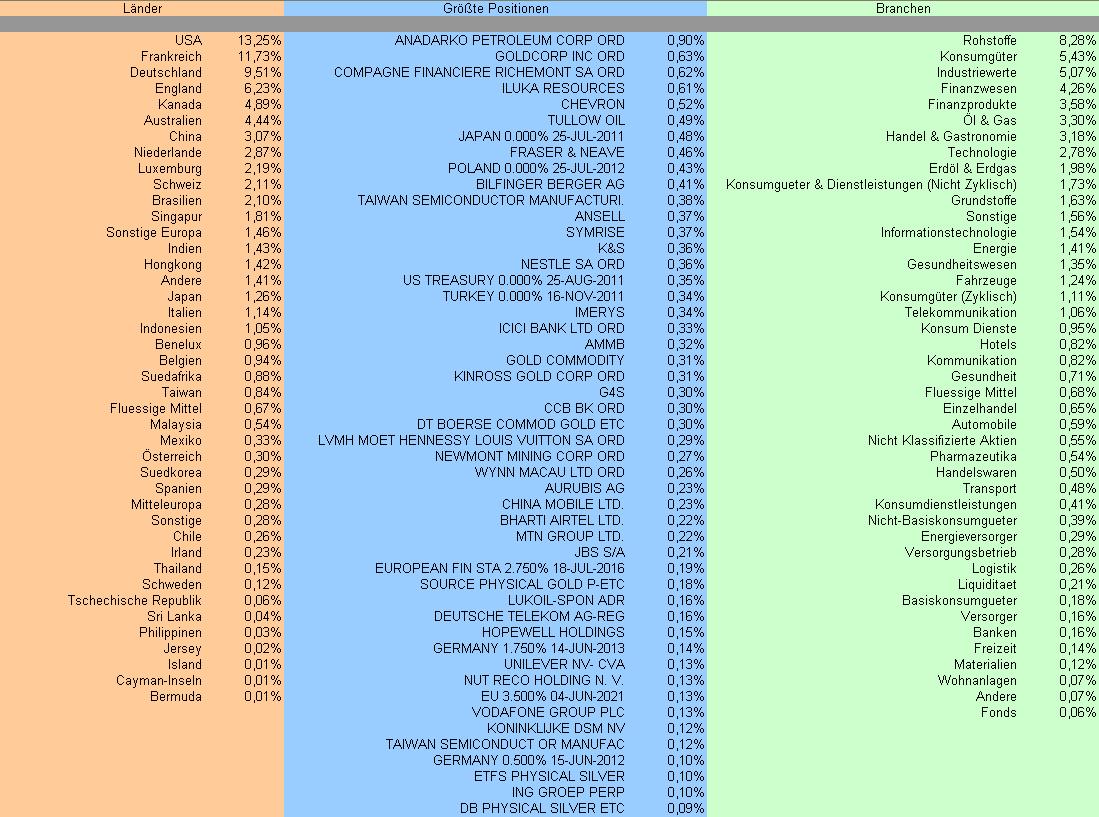Viewport: 1099px width, 817px height.
Task: Click the VODAFONE GROUP PLC cell
Action: coord(548,713)
